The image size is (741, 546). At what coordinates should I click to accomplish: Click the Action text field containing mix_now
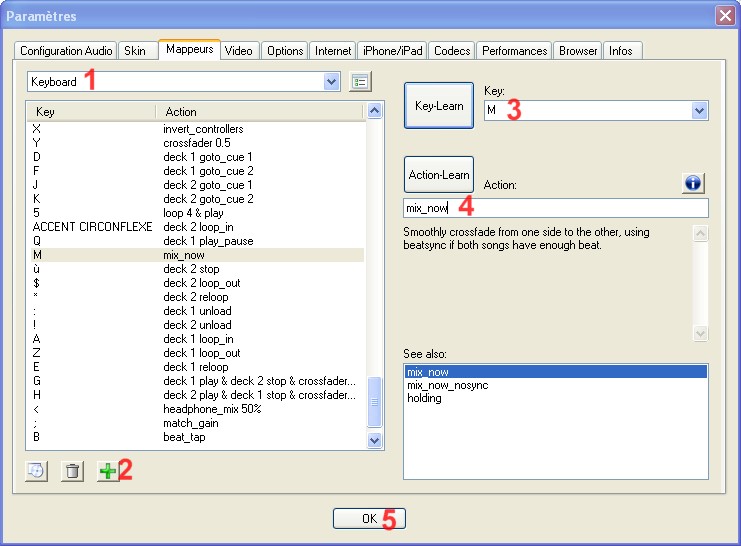(x=555, y=208)
